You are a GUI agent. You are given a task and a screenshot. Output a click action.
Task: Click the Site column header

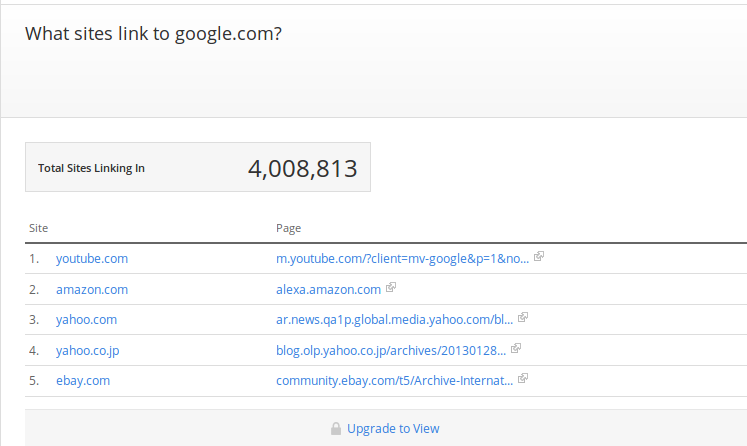[x=39, y=228]
